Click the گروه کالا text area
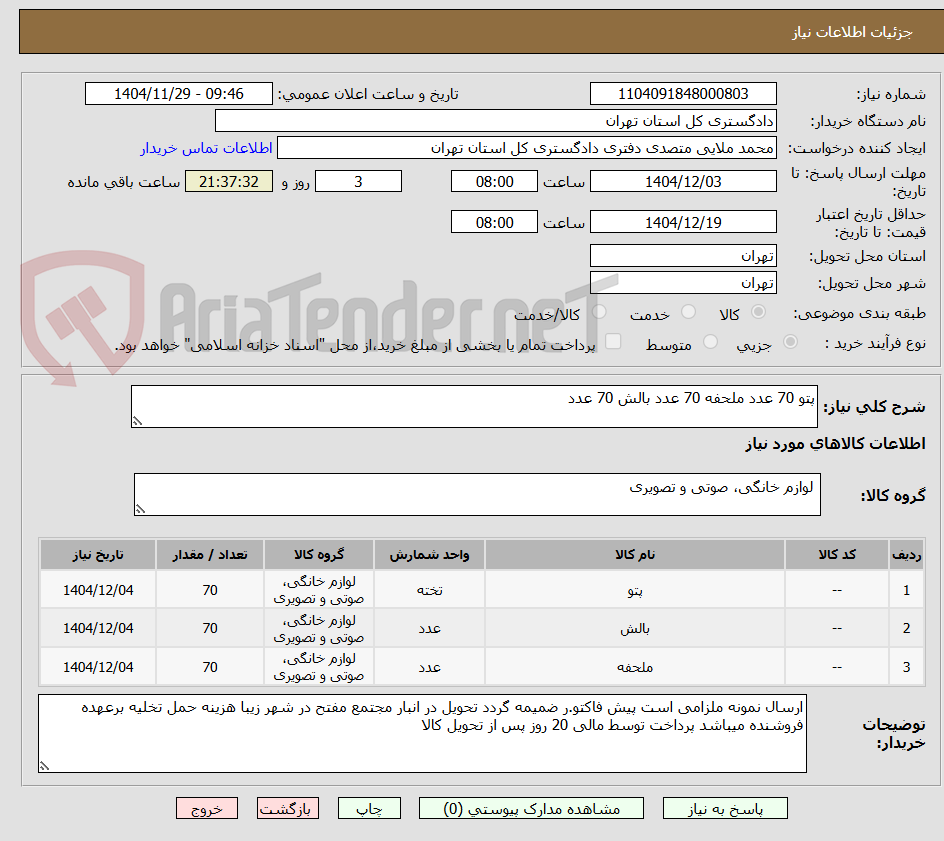Screen dimensions: 944x841 click(477, 494)
